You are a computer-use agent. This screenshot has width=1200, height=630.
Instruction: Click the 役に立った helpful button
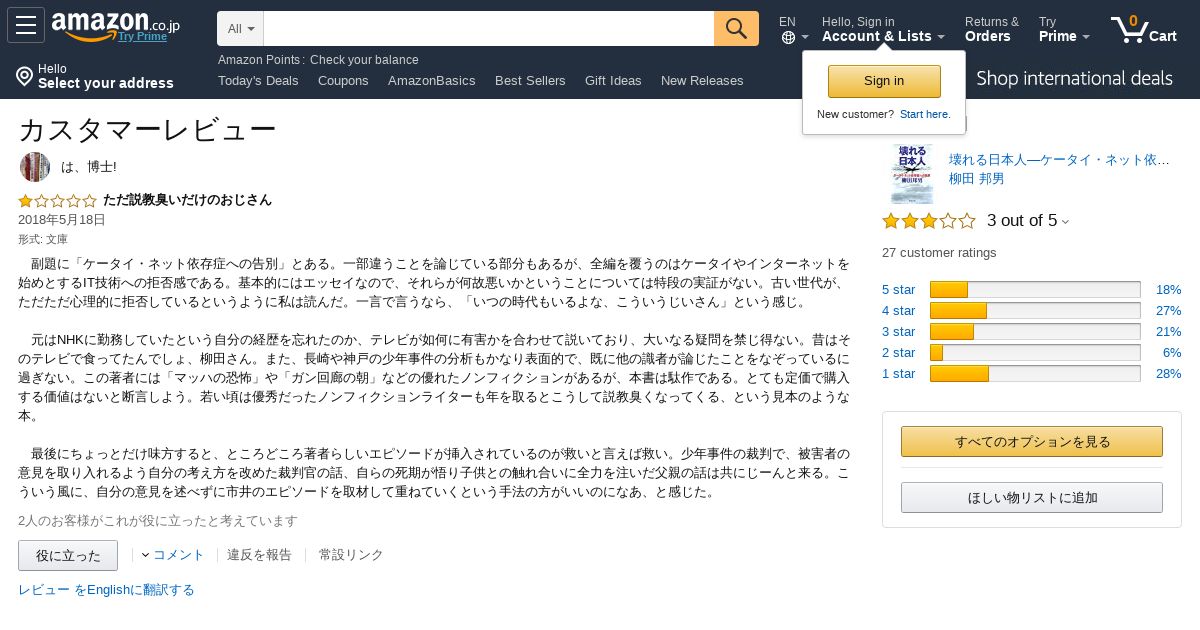point(68,556)
